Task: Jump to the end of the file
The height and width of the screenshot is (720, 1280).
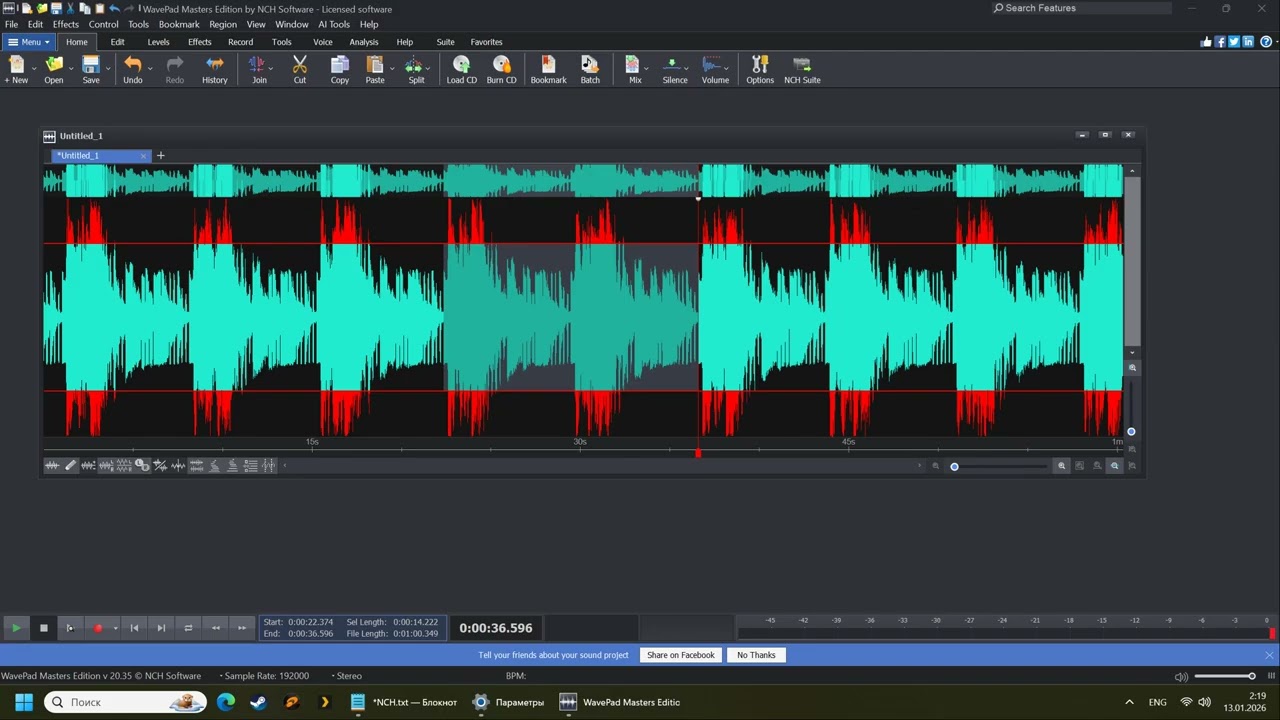Action: click(161, 628)
